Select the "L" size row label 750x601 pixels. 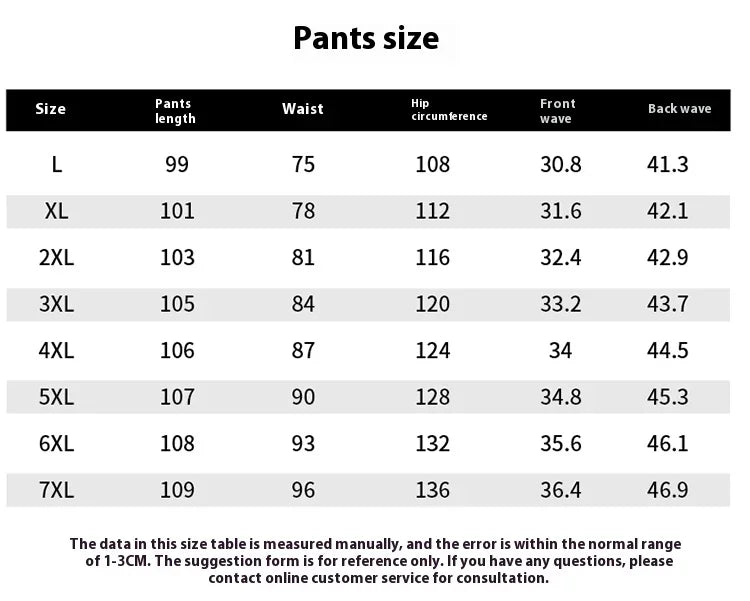click(x=57, y=164)
